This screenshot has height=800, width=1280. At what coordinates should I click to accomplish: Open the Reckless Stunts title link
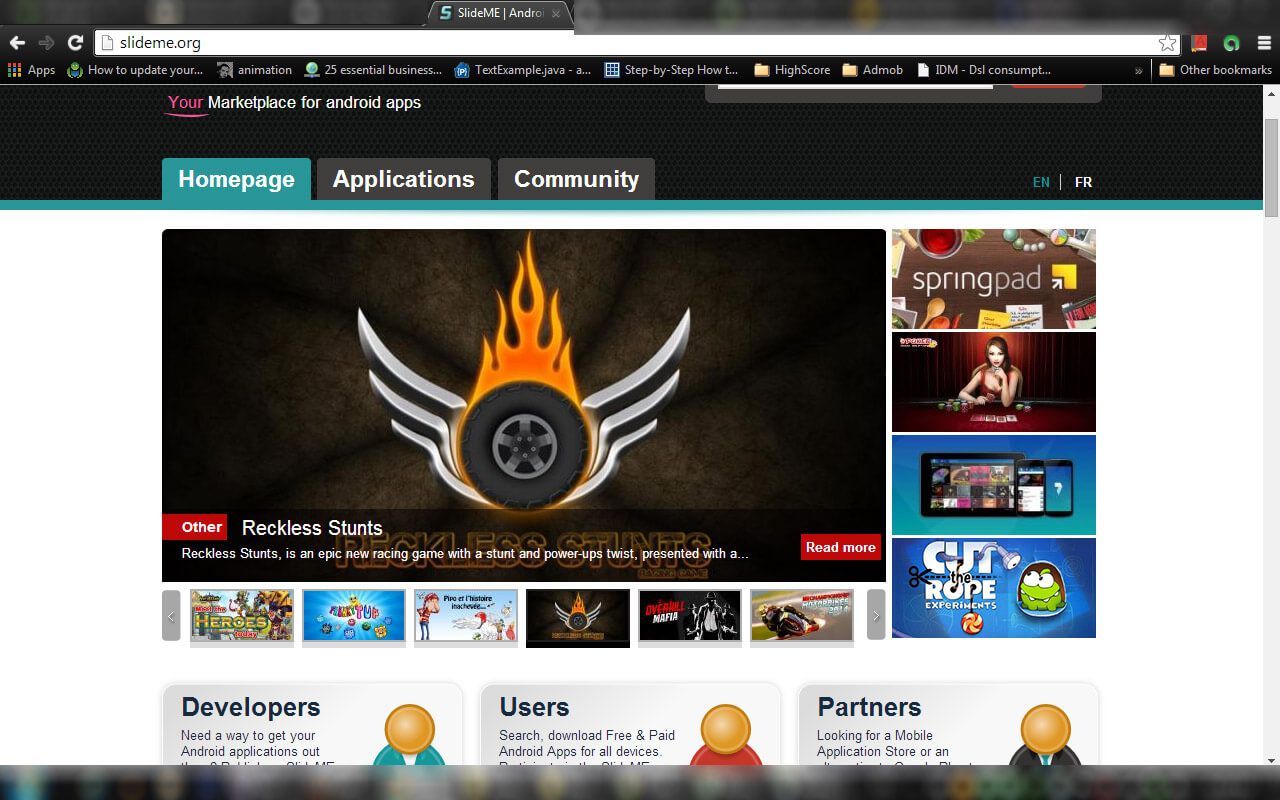point(312,528)
